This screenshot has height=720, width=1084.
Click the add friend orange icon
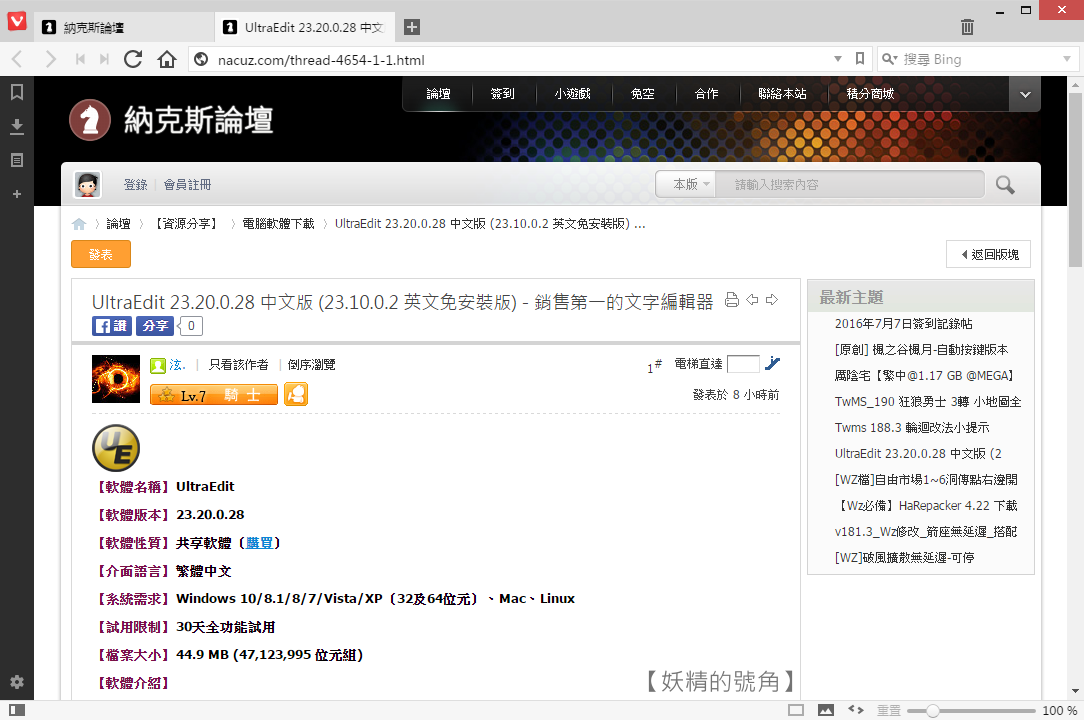(296, 394)
